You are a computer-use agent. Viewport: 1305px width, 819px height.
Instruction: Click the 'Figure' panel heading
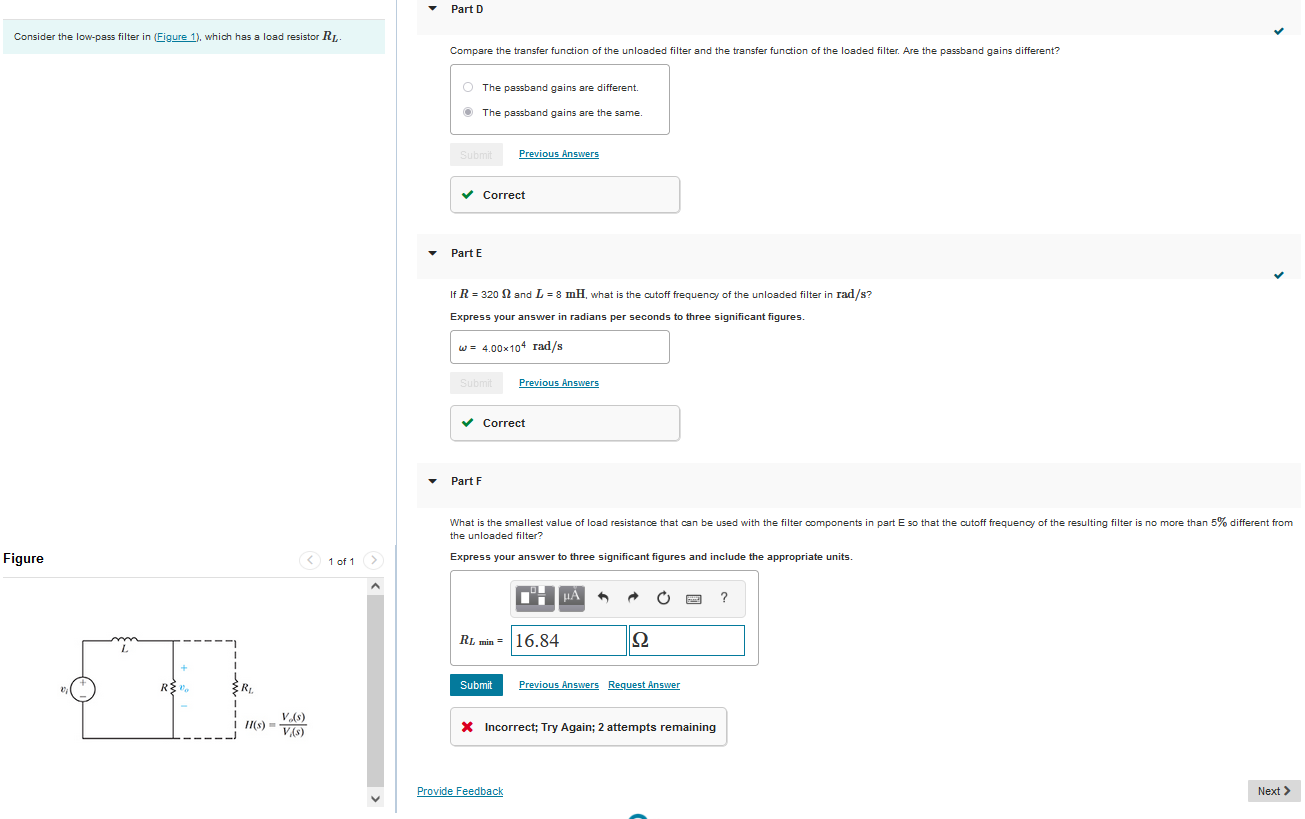pyautogui.click(x=24, y=559)
